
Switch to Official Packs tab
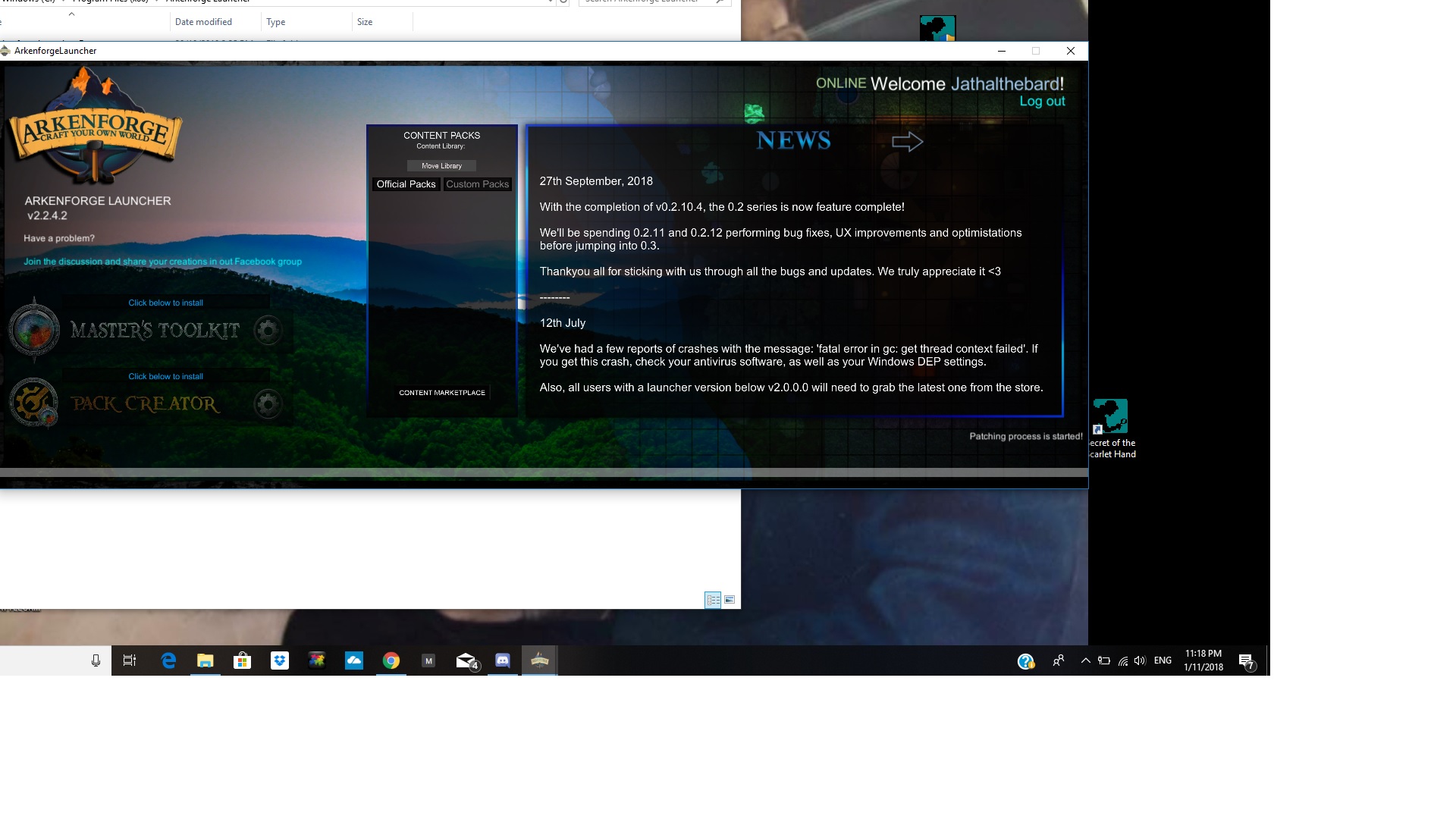click(x=406, y=184)
